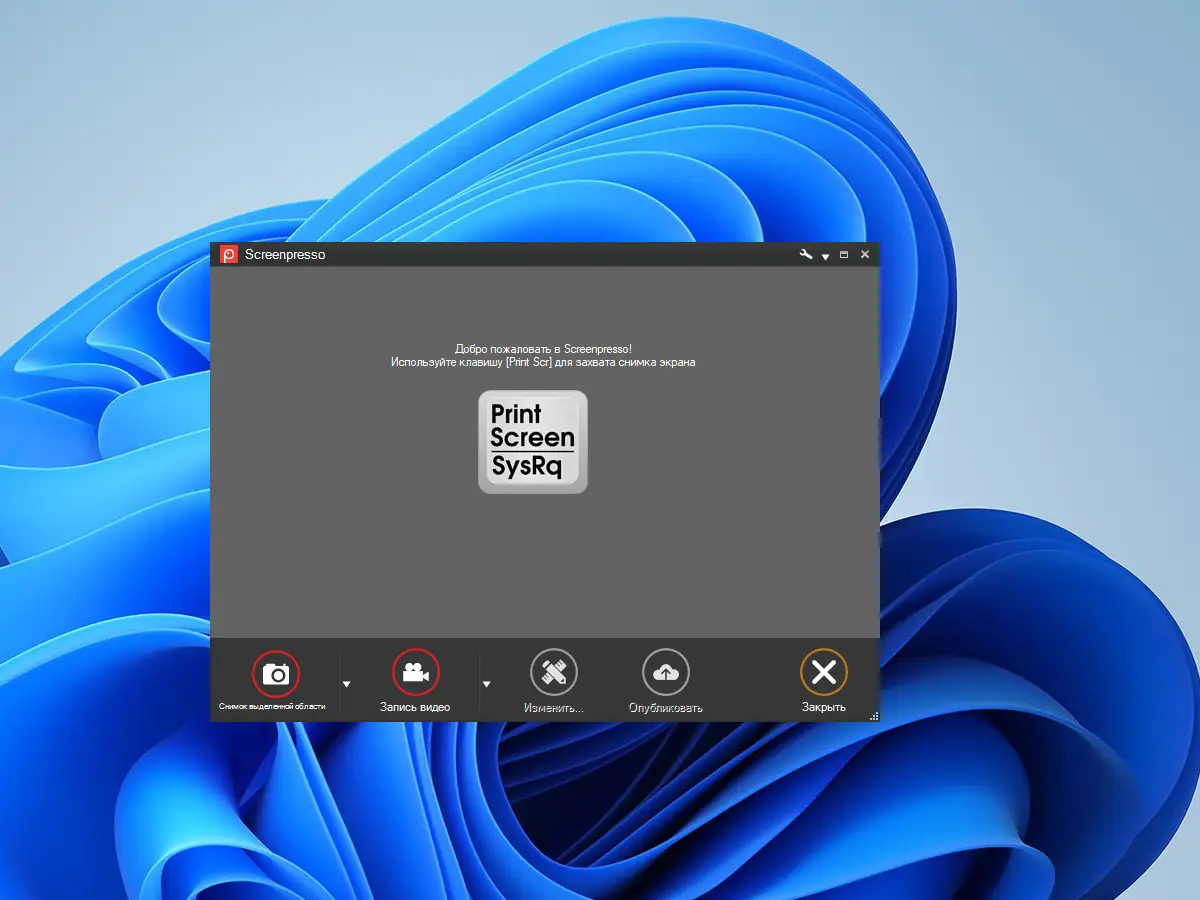The height and width of the screenshot is (900, 1200).
Task: Expand the screenshot capture options dropdown arrow
Action: (x=347, y=683)
